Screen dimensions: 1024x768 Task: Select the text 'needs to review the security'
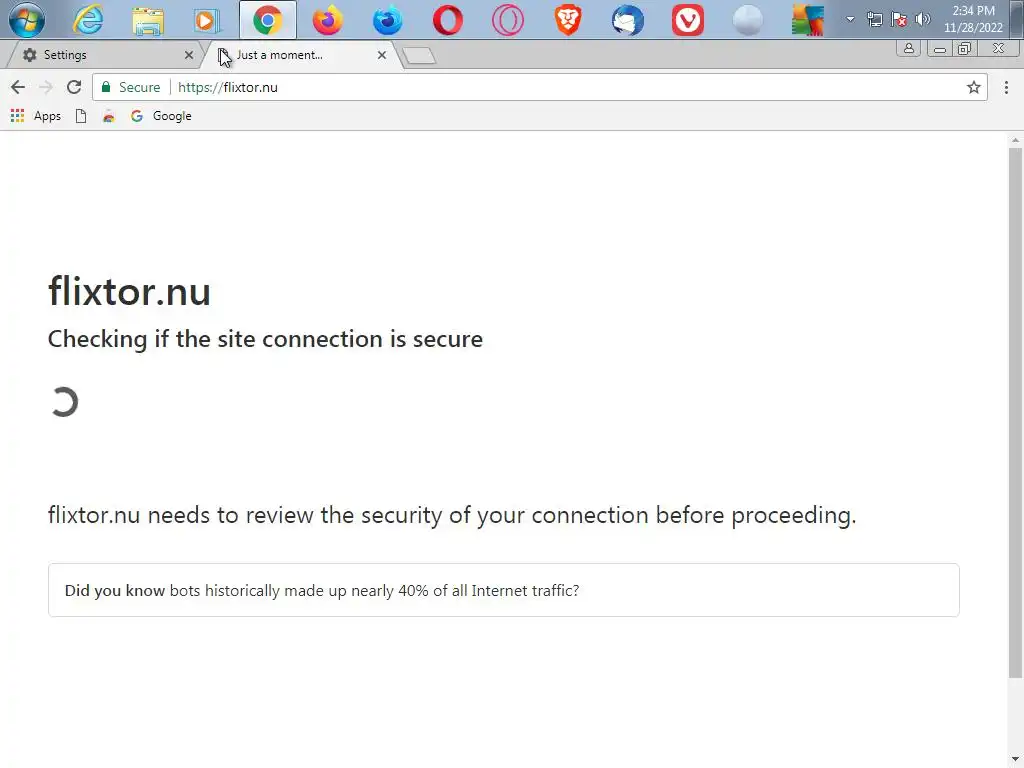pos(295,515)
